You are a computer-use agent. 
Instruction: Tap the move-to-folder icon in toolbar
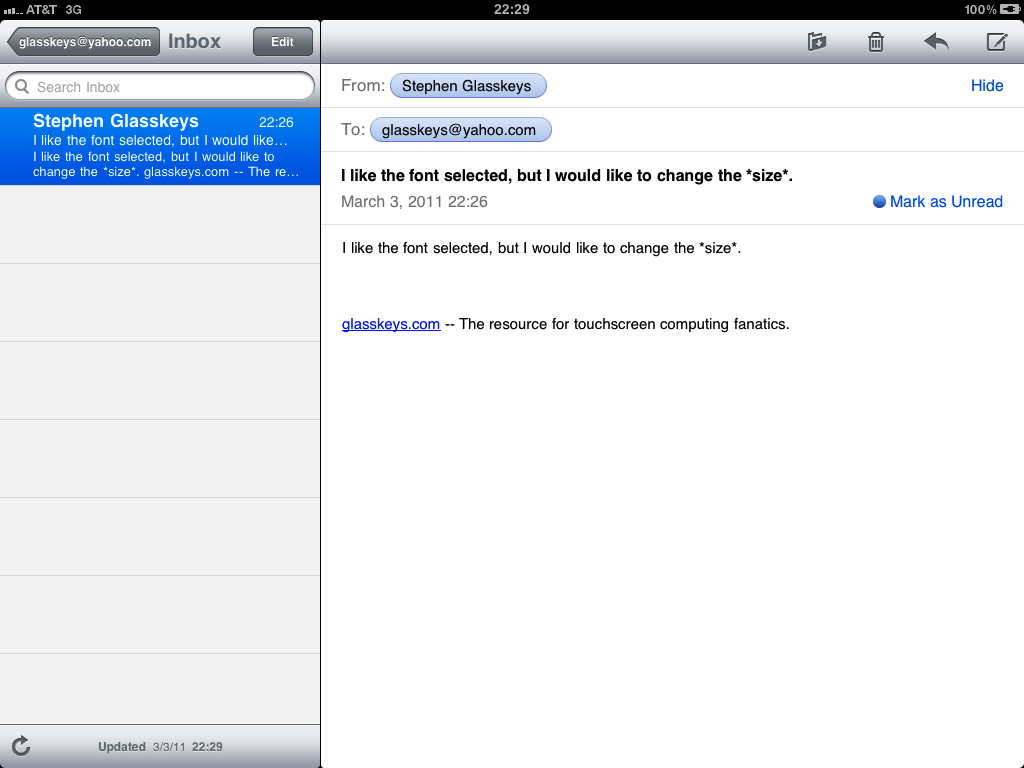pyautogui.click(x=817, y=42)
